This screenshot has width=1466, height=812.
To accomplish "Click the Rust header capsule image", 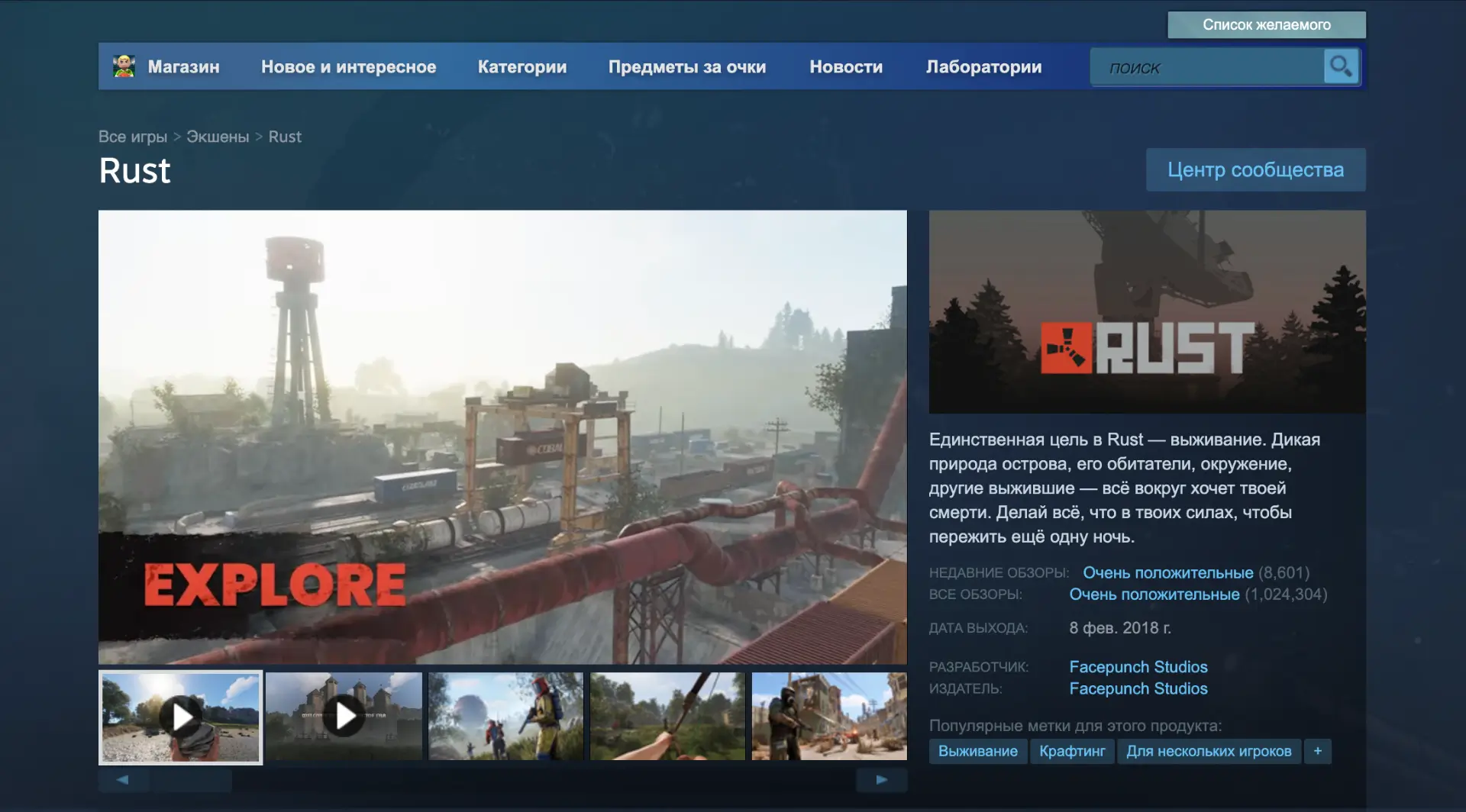I will pyautogui.click(x=1148, y=312).
